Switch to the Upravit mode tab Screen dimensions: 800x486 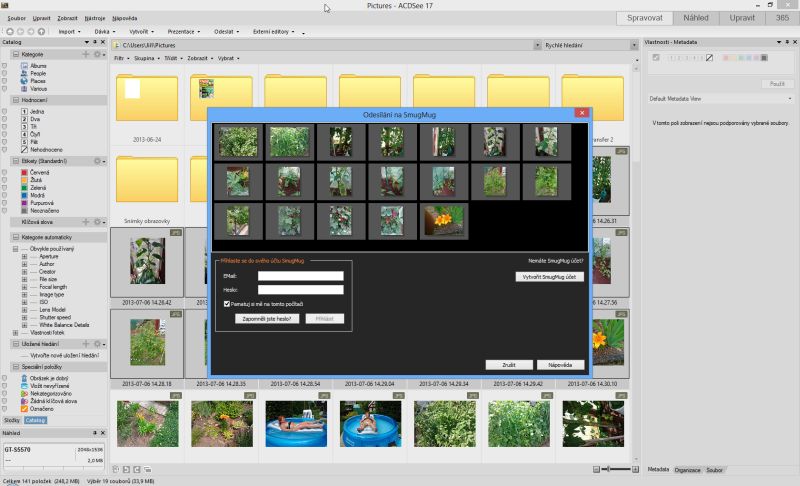tap(742, 18)
